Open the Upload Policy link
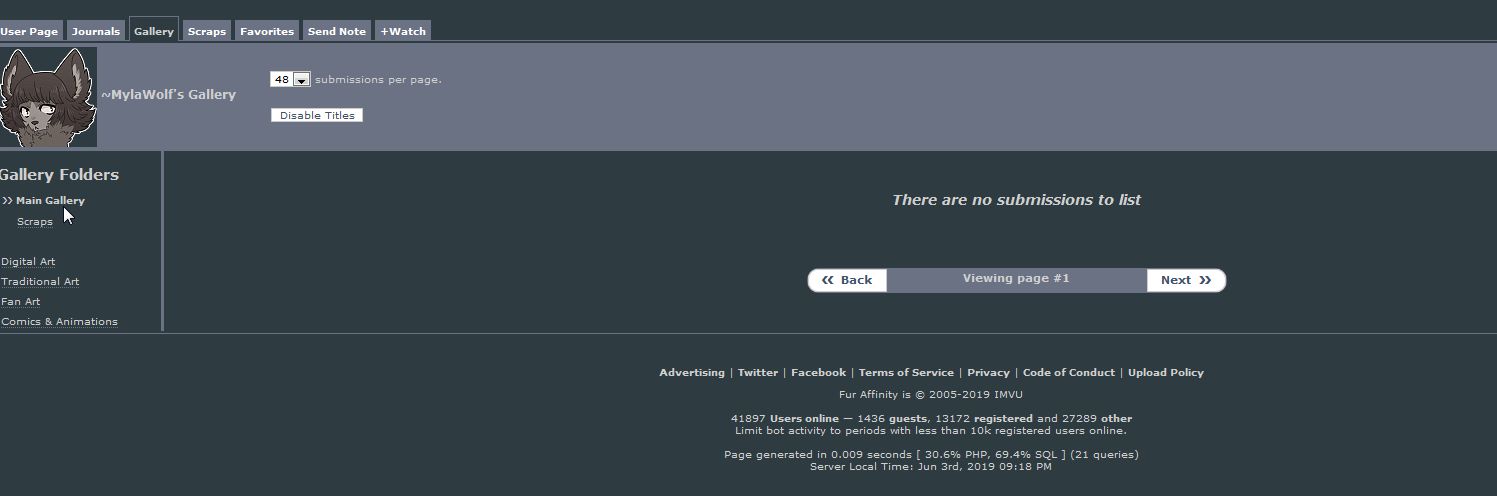The image size is (1497, 496). click(x=1166, y=373)
